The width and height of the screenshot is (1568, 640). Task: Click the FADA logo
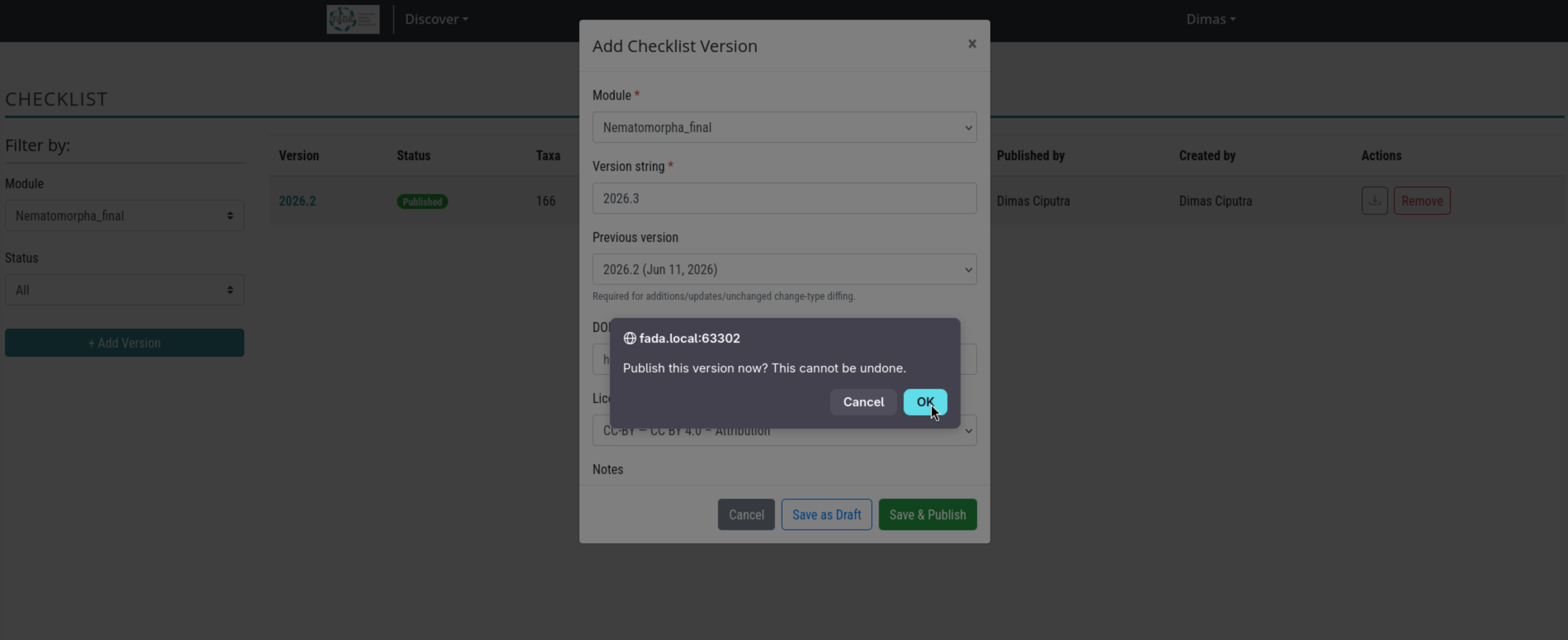click(x=353, y=19)
